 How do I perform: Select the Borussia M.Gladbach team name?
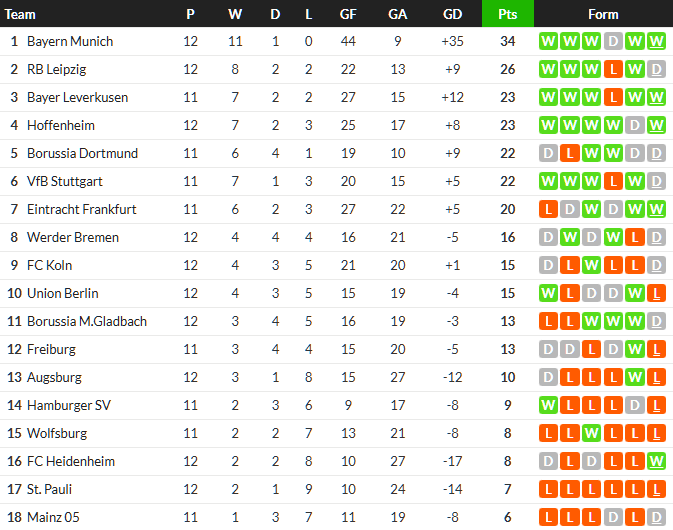[87, 322]
